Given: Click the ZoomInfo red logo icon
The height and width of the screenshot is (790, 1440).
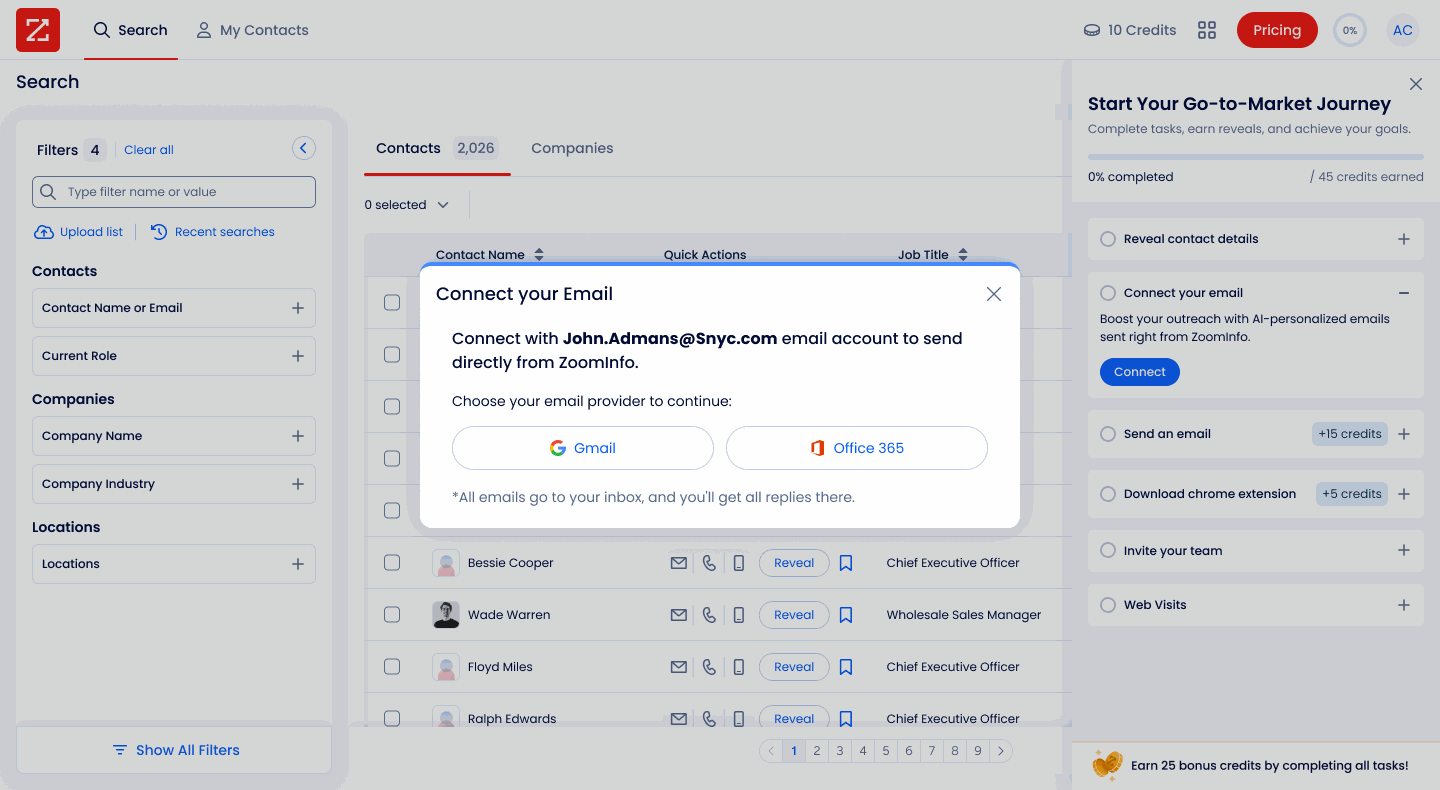Looking at the screenshot, I should [38, 30].
